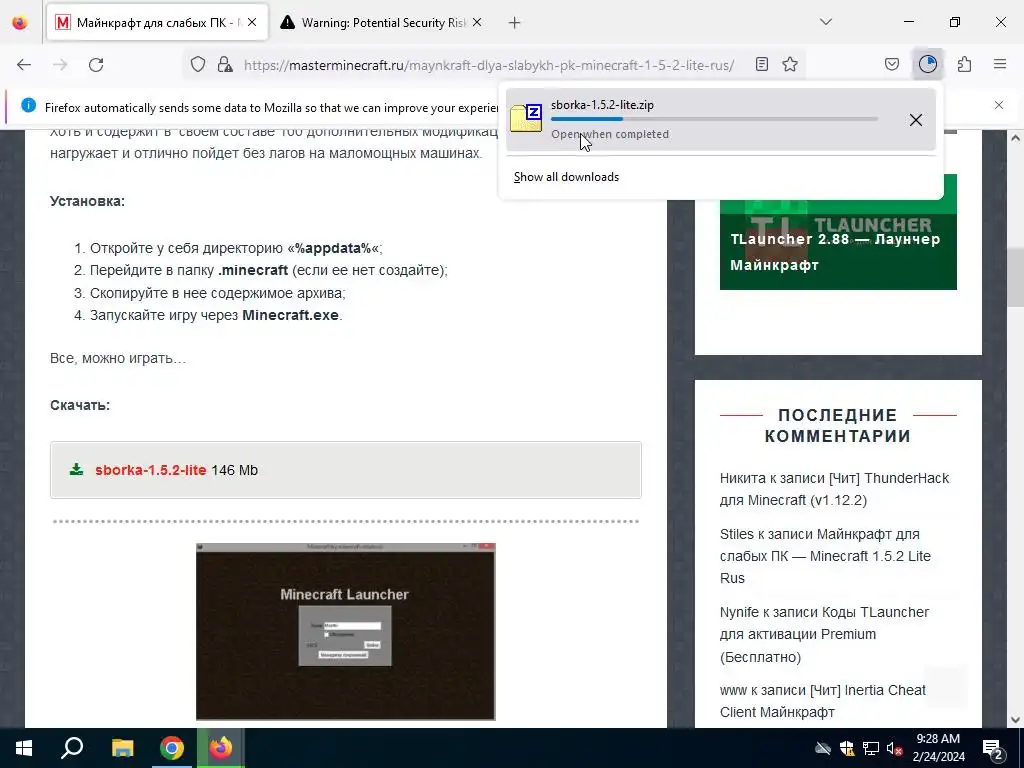Bookmark this page with star icon

[790, 64]
